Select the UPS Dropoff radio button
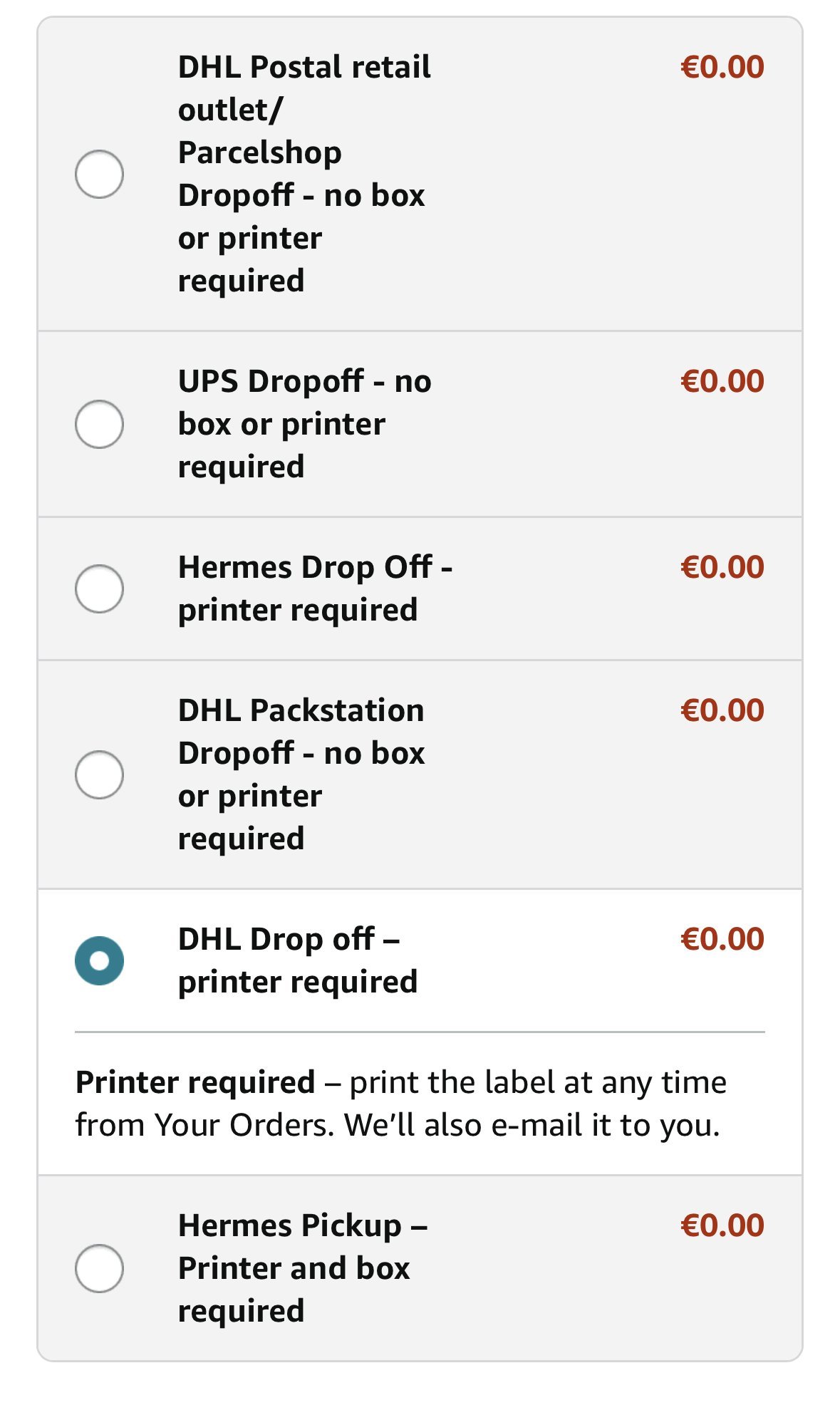 point(99,424)
